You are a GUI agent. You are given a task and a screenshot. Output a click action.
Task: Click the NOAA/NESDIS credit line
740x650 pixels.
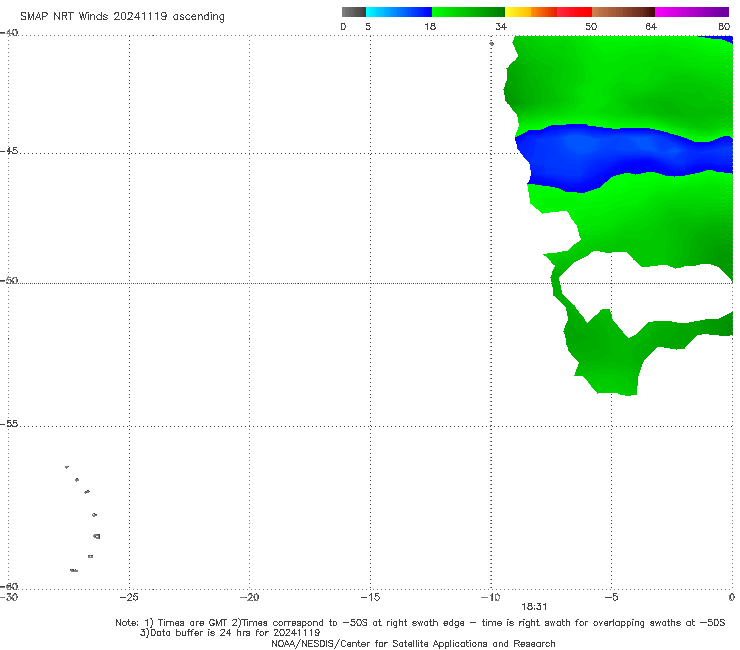pos(413,643)
